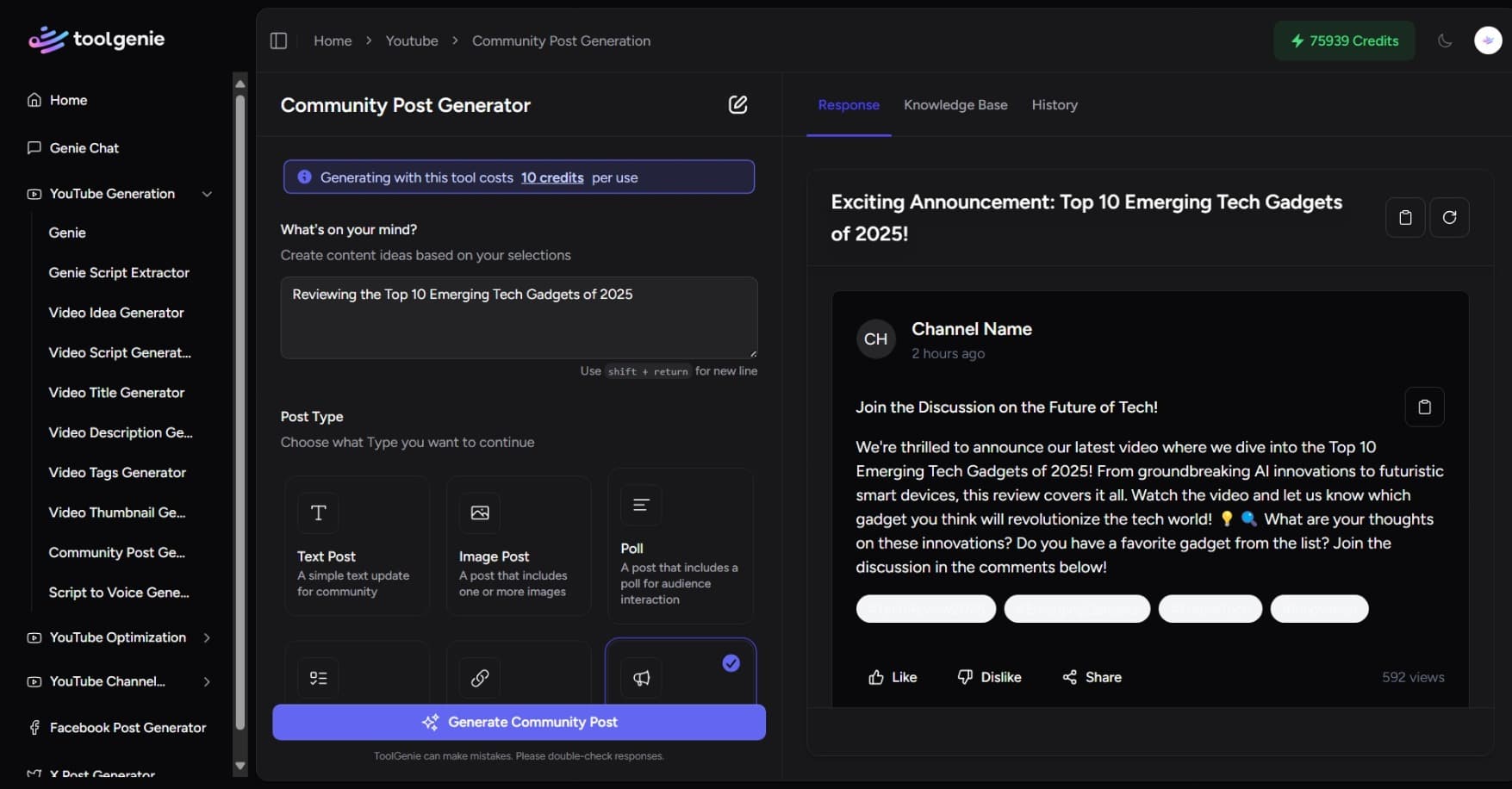Click the toolgenie logo

(x=96, y=40)
